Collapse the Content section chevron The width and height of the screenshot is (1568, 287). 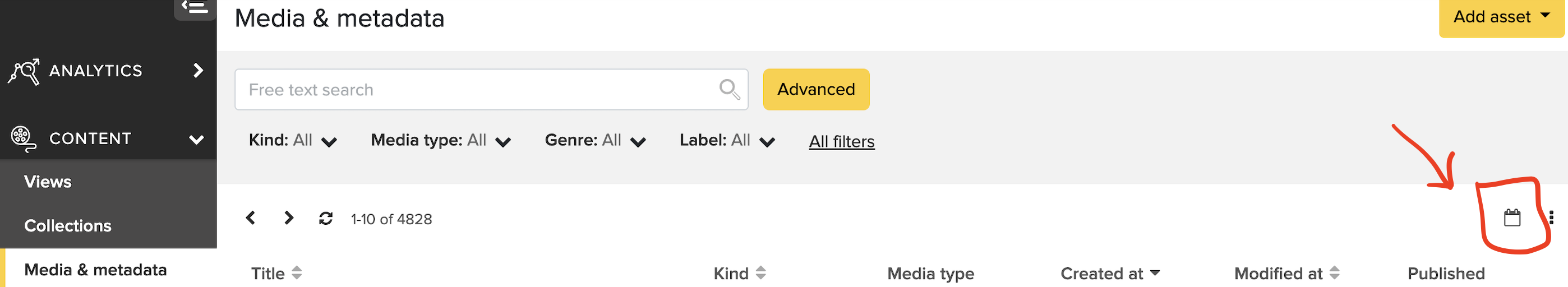pyautogui.click(x=196, y=140)
